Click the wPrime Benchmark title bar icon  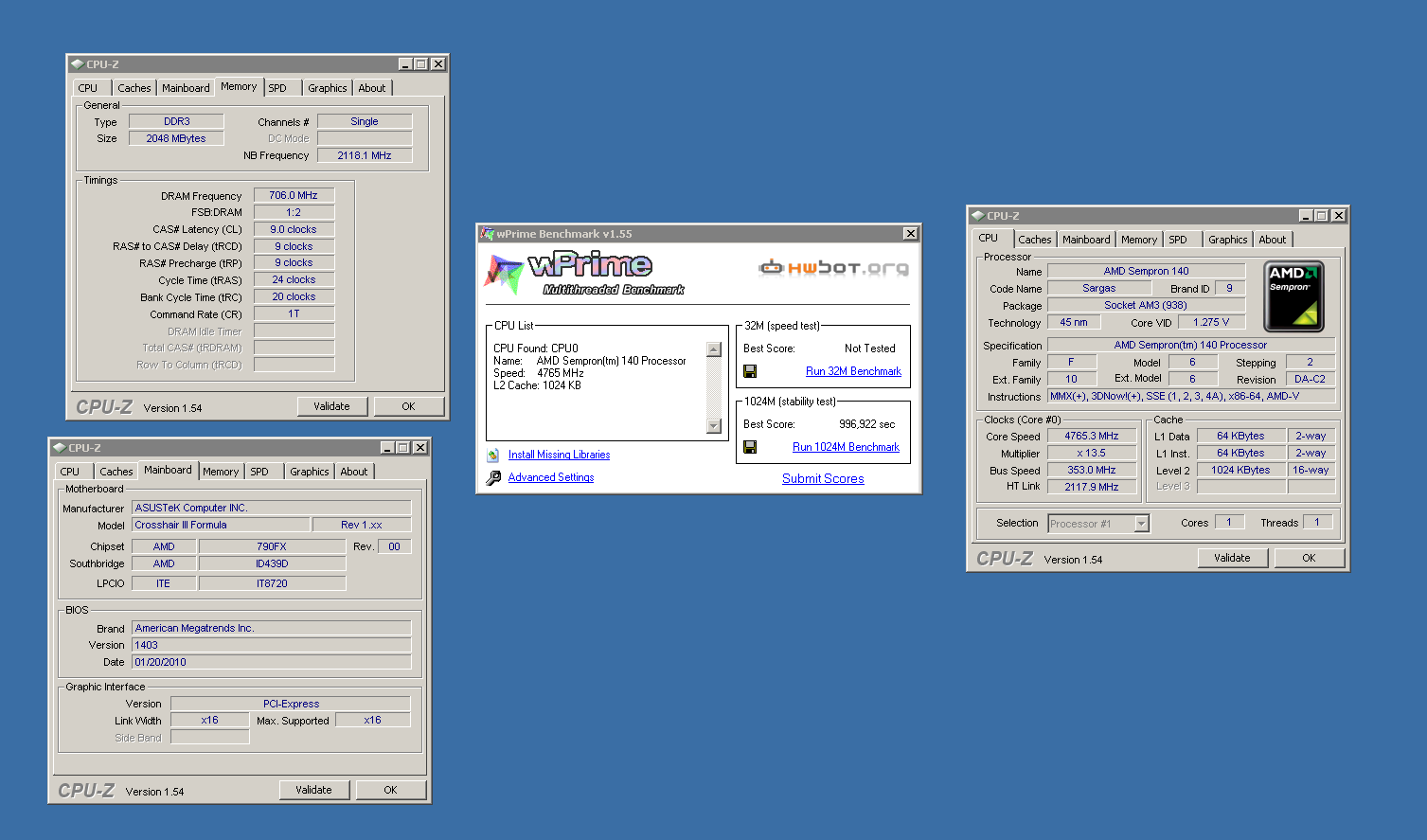coord(488,234)
